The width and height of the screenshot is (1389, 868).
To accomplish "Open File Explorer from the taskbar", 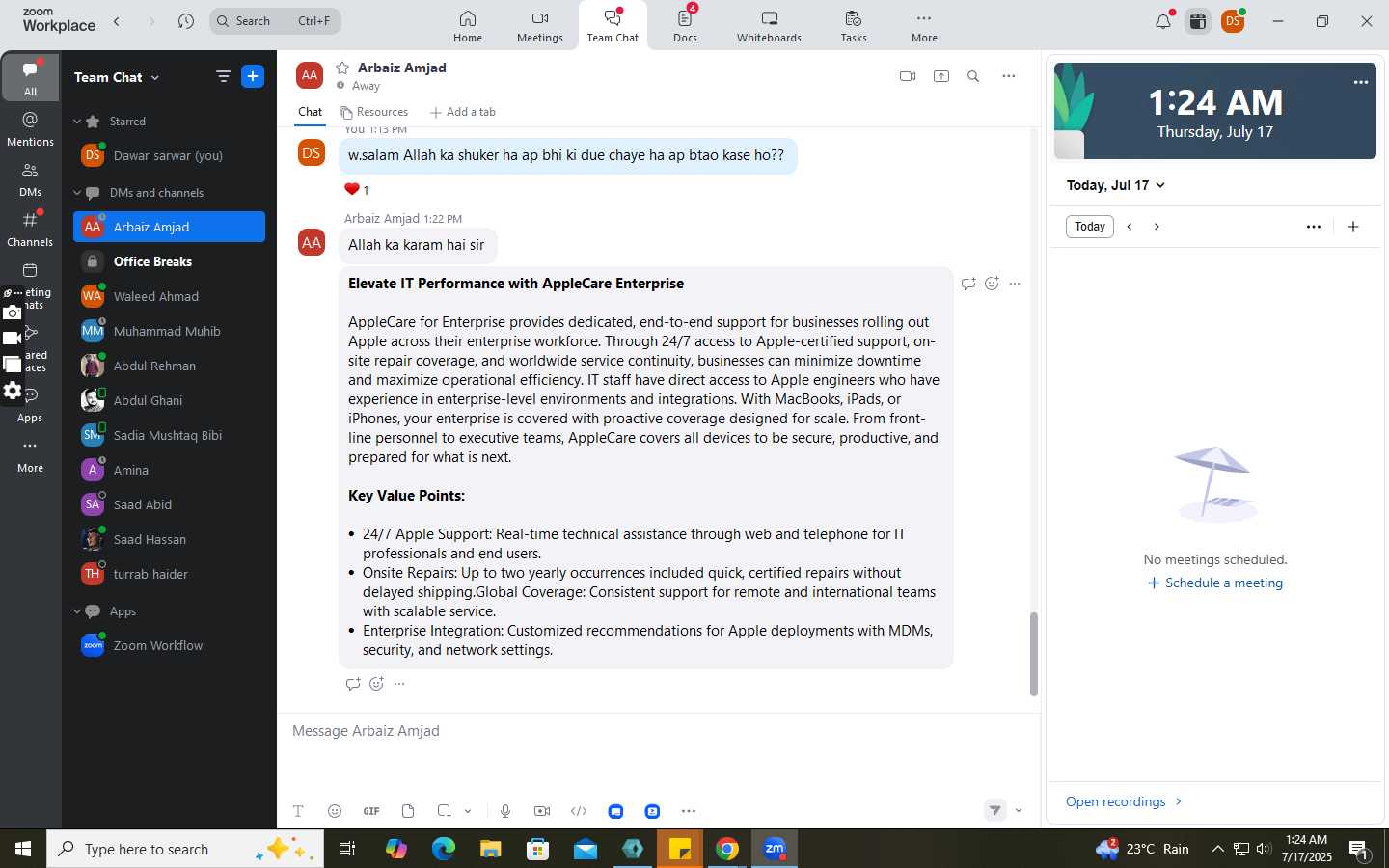I will [491, 849].
